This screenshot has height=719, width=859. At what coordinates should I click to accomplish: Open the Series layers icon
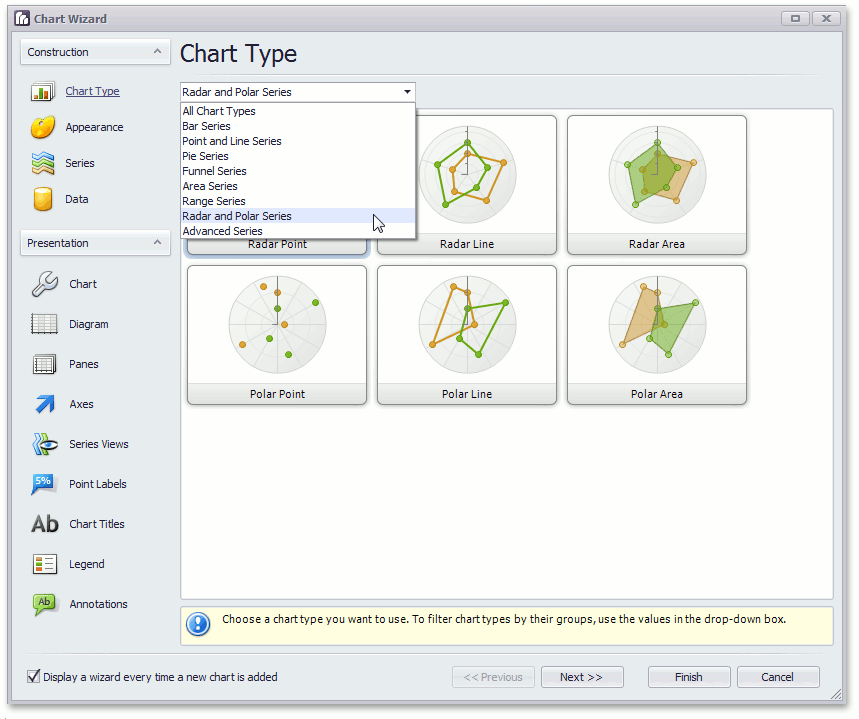pyautogui.click(x=42, y=164)
